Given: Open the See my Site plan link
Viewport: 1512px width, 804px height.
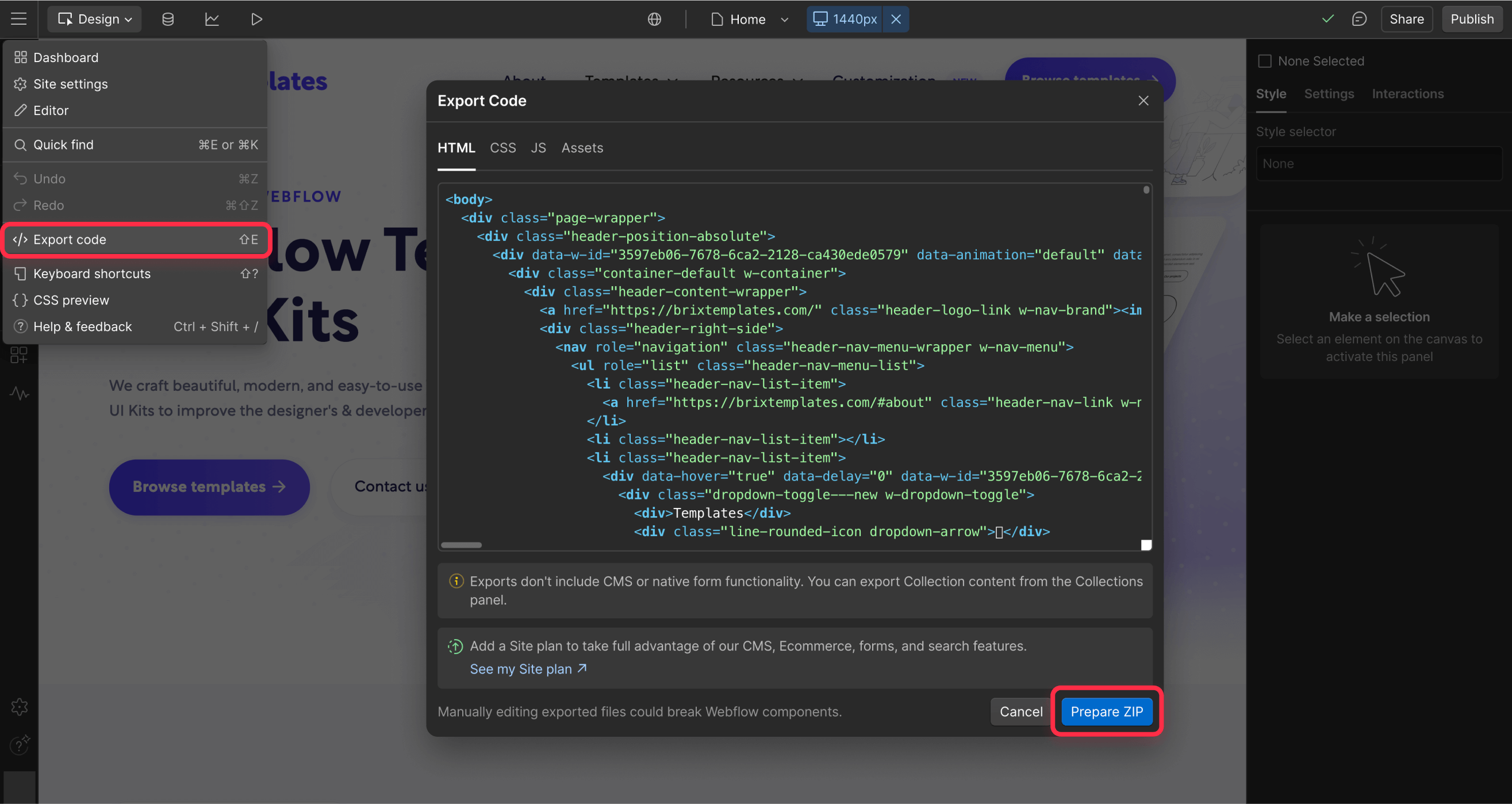Looking at the screenshot, I should (528, 669).
